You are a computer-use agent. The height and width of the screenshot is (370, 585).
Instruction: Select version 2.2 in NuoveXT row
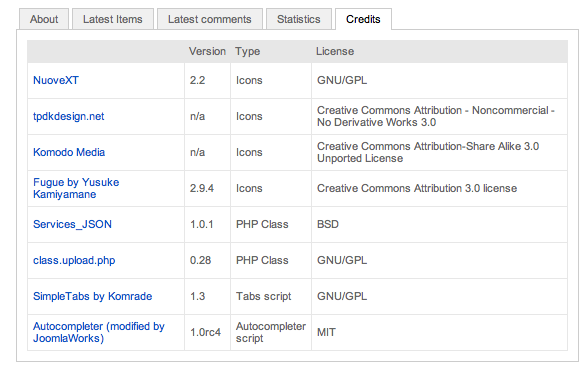pos(197,80)
